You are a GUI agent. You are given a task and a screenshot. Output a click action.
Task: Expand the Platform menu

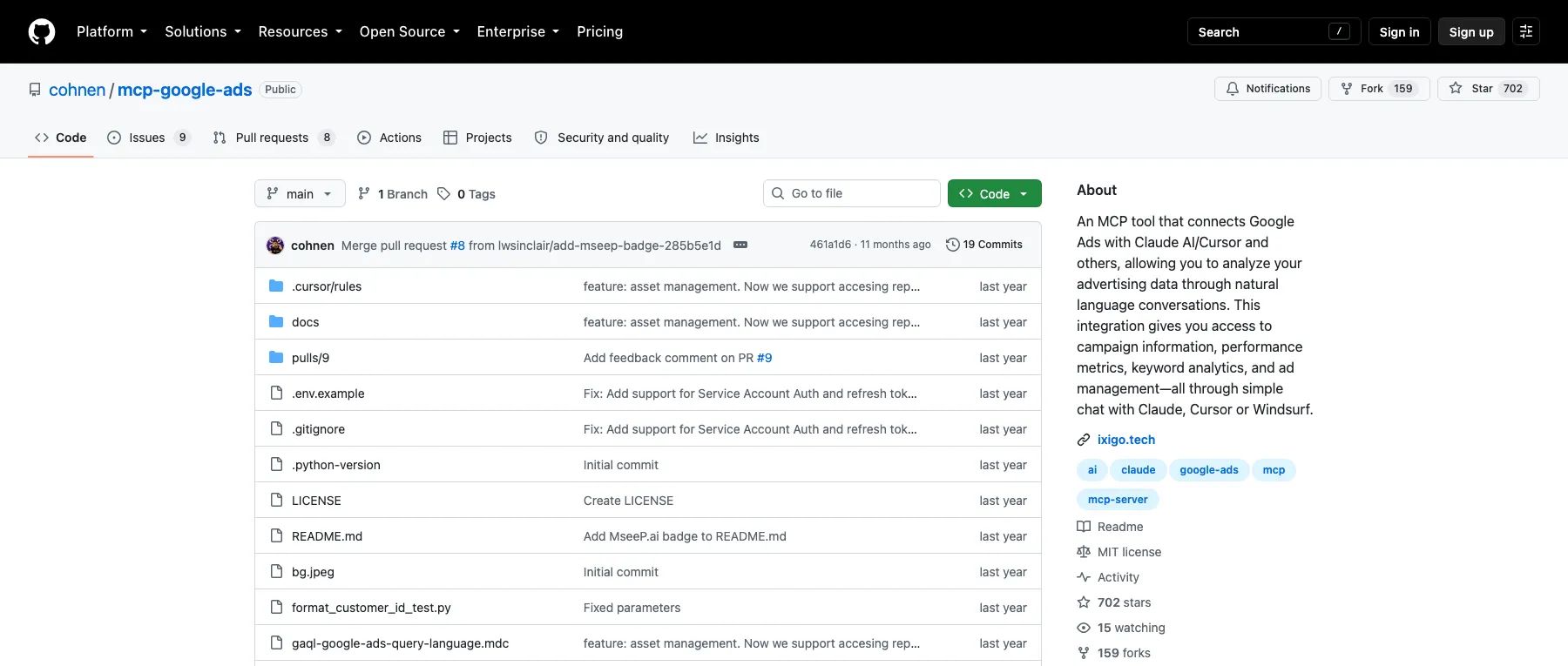[x=112, y=31]
